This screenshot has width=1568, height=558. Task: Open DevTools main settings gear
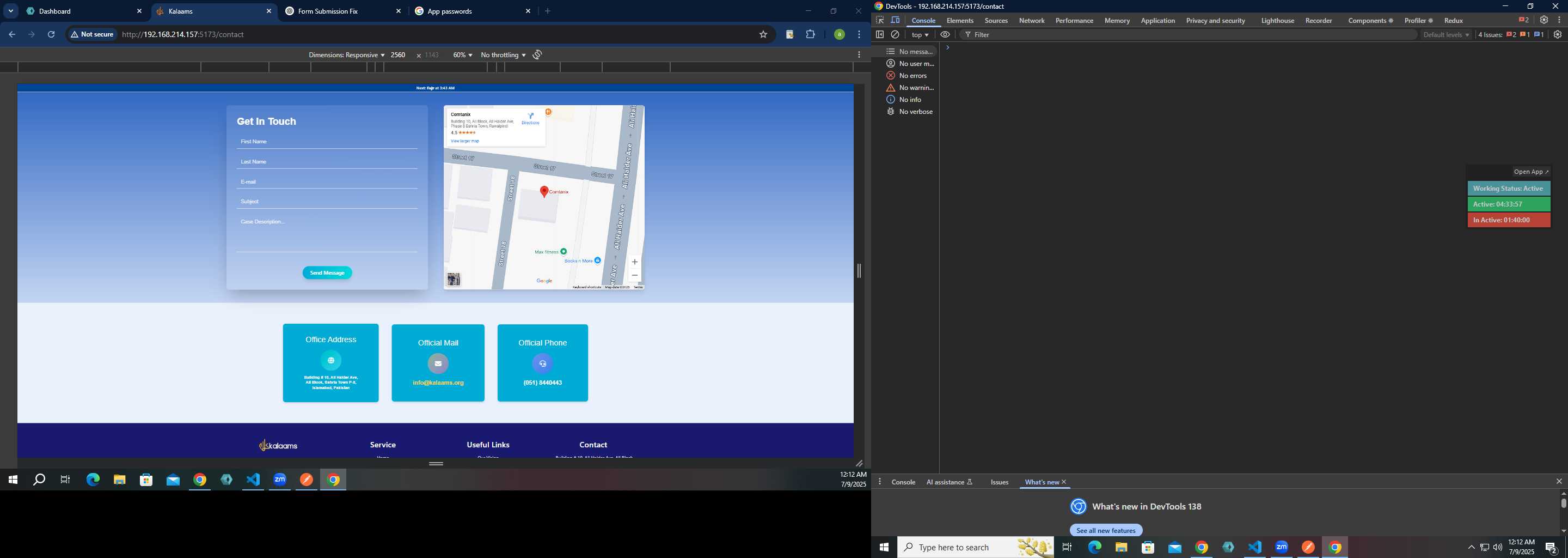coord(1543,20)
